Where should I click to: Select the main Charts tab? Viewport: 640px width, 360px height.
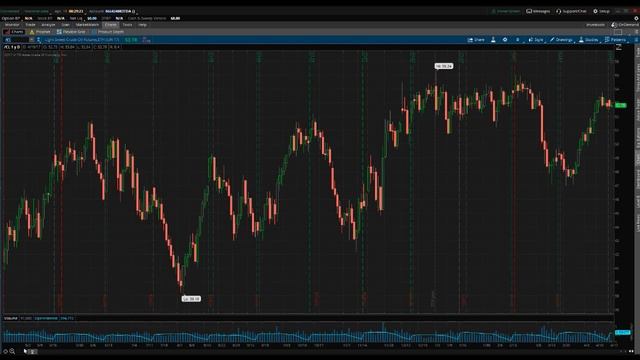111,25
